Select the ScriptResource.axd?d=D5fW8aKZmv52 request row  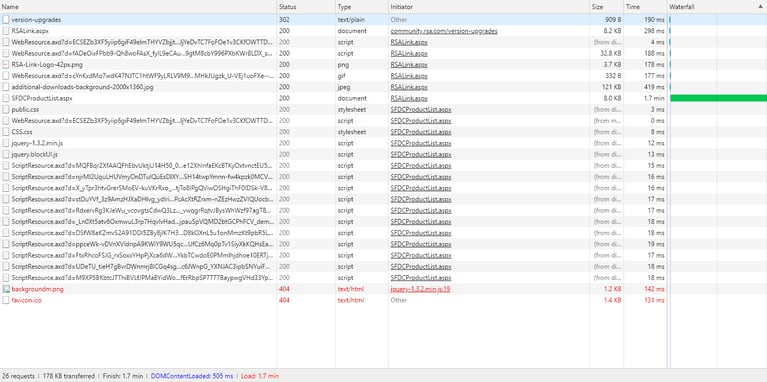383,233
